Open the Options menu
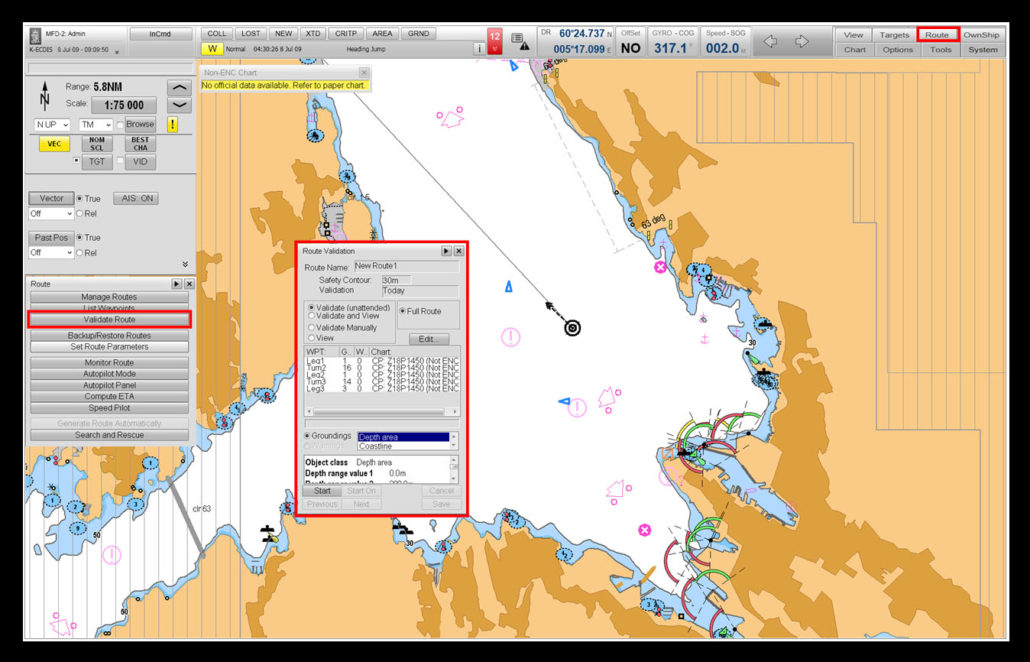The image size is (1030, 662). (x=897, y=50)
